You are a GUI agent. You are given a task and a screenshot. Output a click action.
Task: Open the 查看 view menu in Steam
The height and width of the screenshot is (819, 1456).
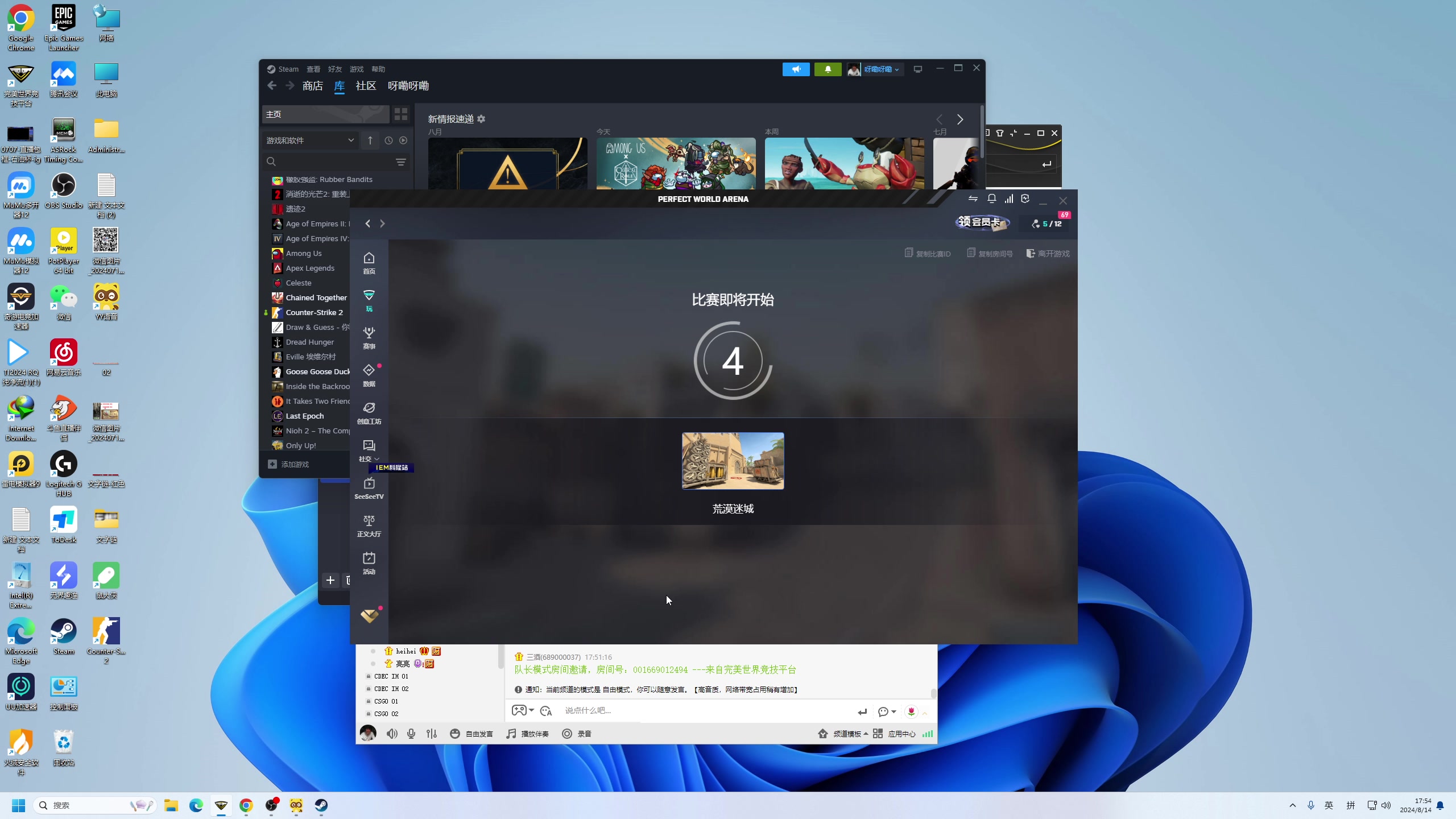click(313, 69)
